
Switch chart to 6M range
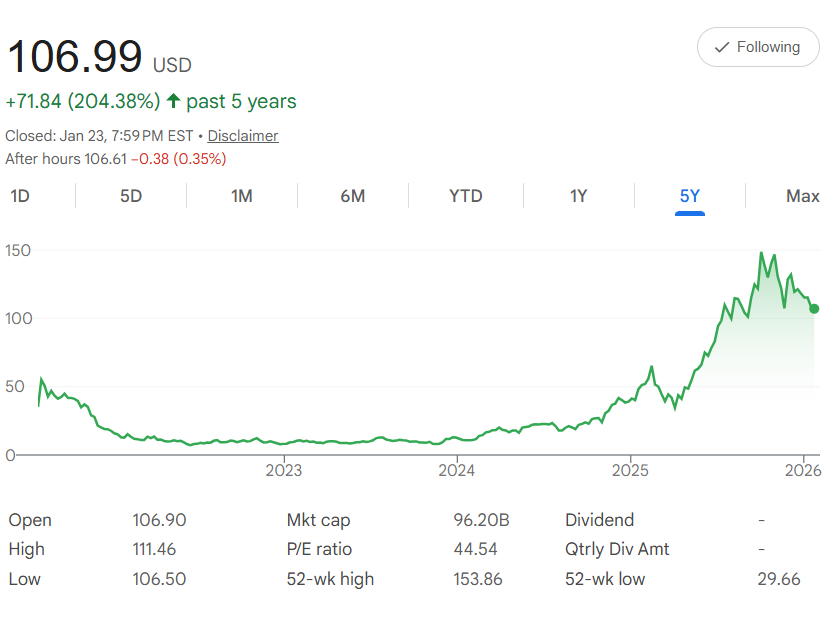click(x=352, y=196)
